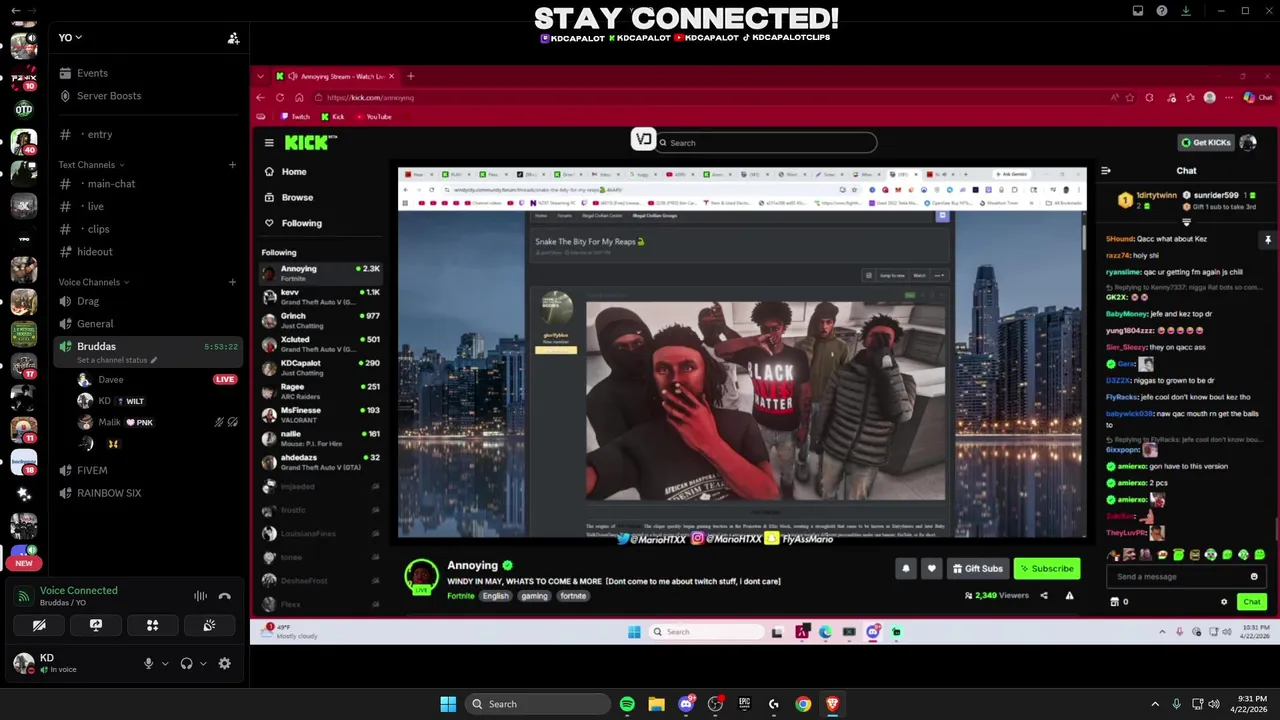Viewport: 1280px width, 720px height.
Task: Share your screen in Discord
Action: (96, 625)
